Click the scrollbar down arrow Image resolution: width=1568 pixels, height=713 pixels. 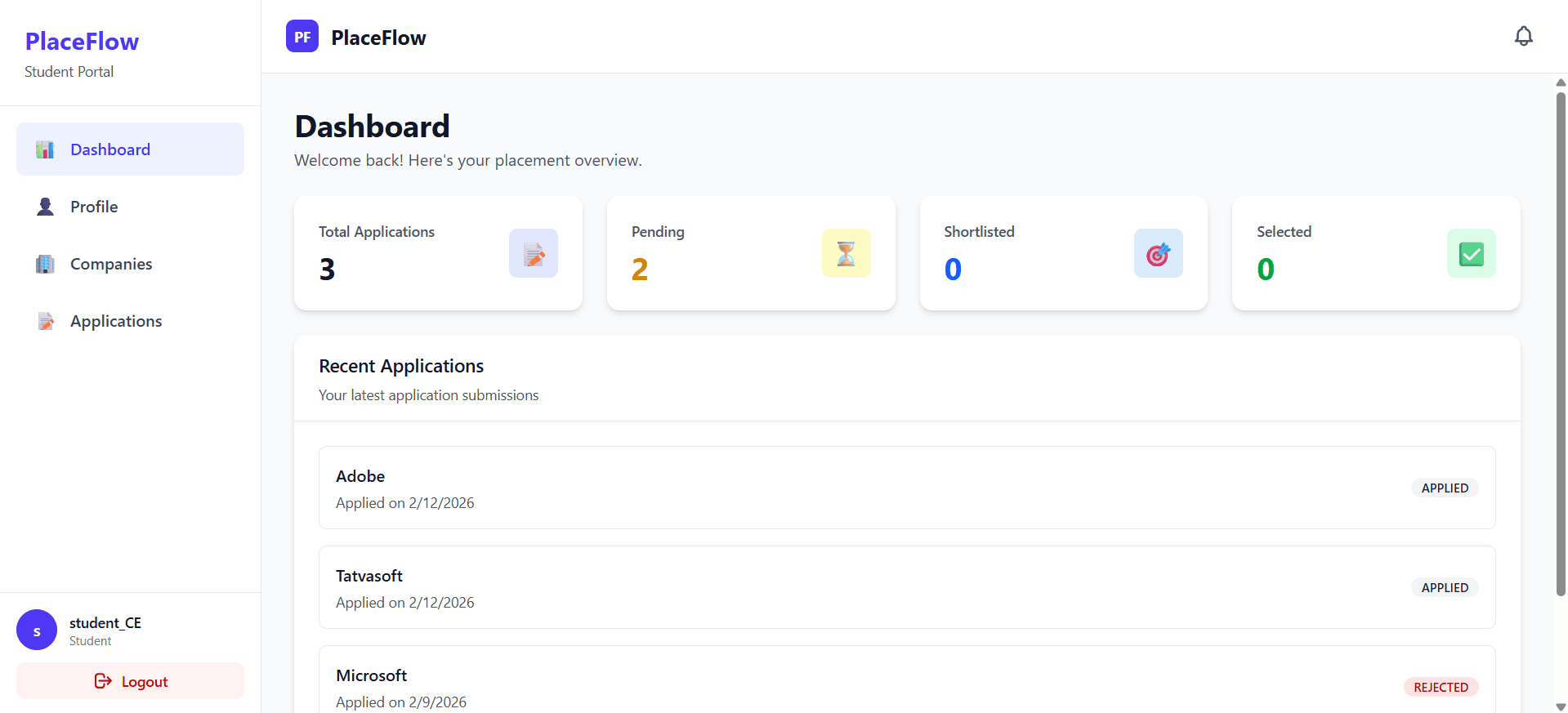tap(1561, 706)
